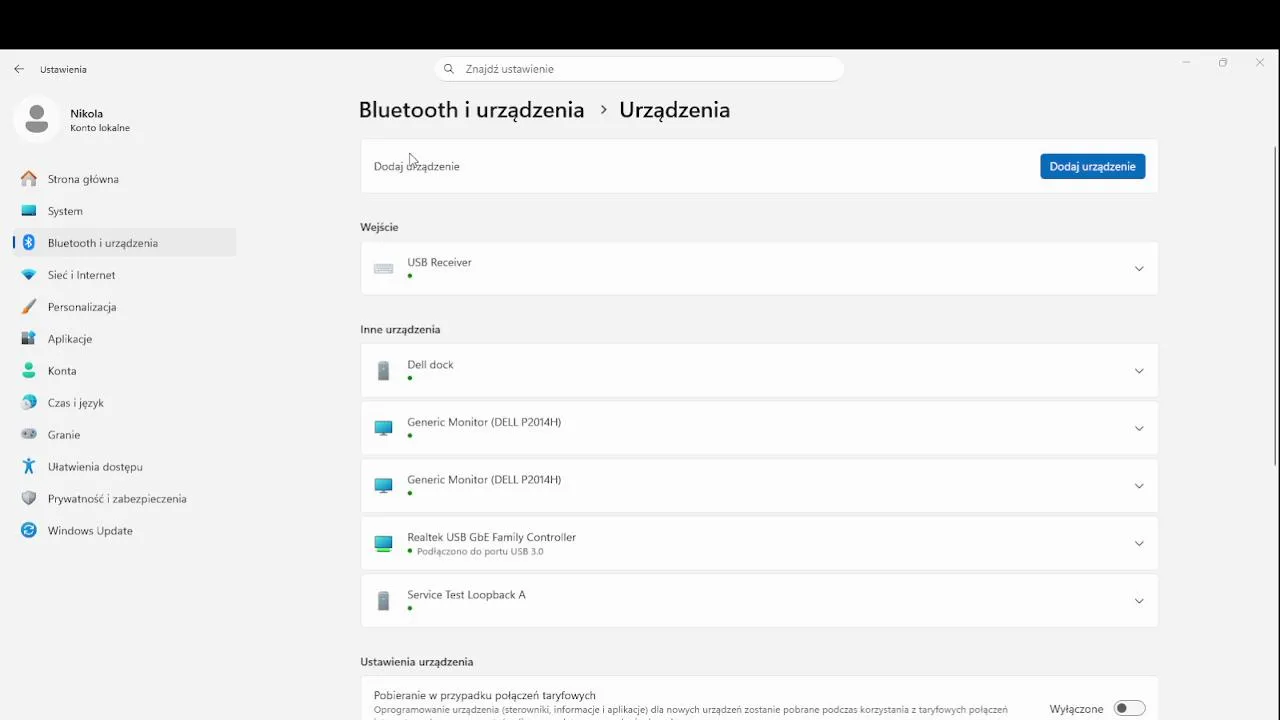Open the System settings category
The height and width of the screenshot is (720, 1280).
(x=125, y=211)
